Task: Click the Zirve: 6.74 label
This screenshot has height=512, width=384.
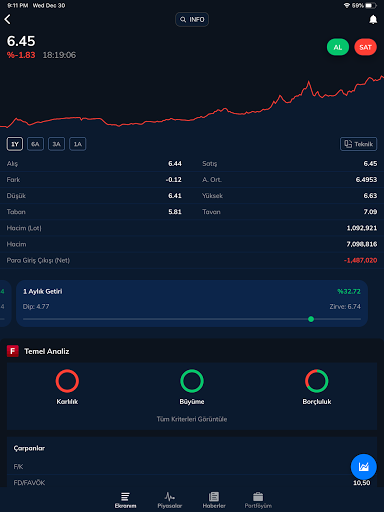Action: coord(345,307)
